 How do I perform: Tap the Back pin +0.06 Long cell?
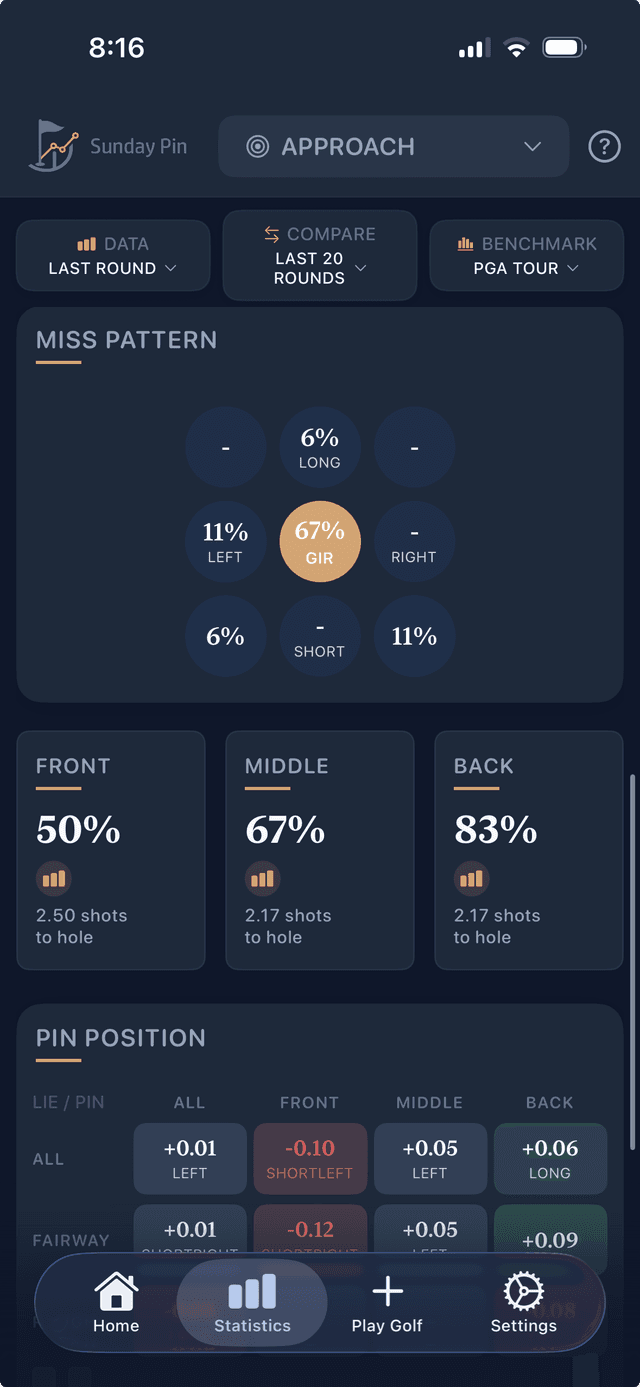pyautogui.click(x=549, y=1158)
